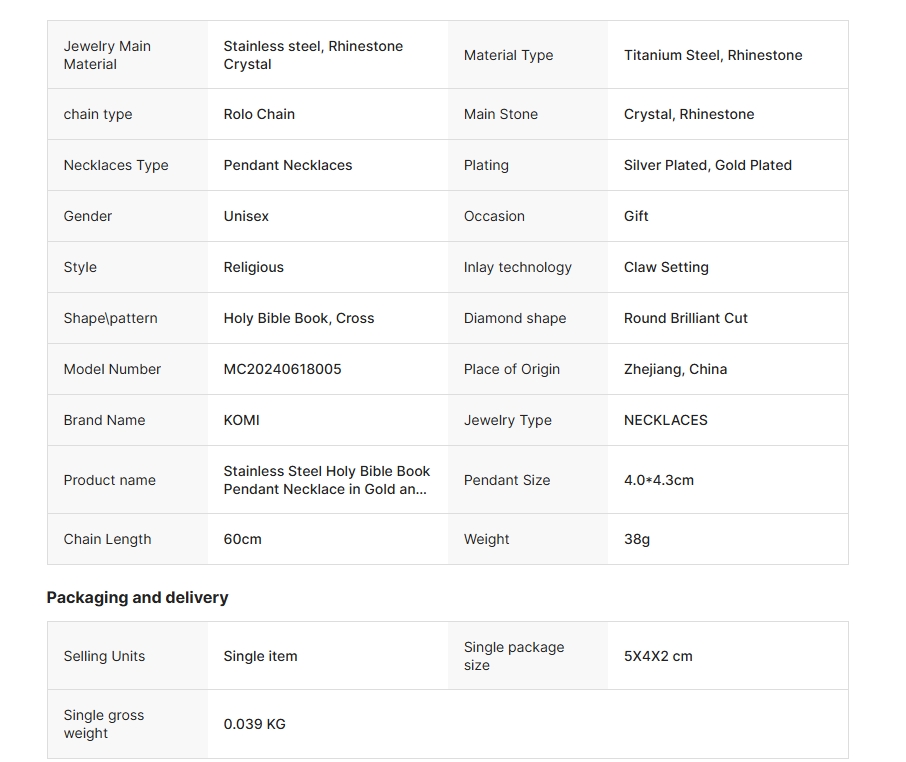Click the 'Packaging and delivery' heading
The height and width of the screenshot is (762, 906).
click(x=137, y=597)
